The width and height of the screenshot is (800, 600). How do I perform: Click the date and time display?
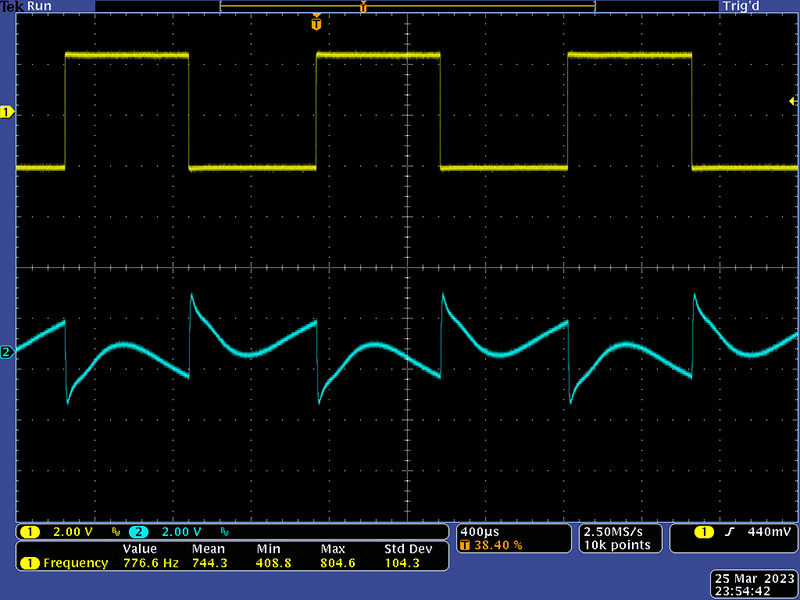(x=754, y=584)
